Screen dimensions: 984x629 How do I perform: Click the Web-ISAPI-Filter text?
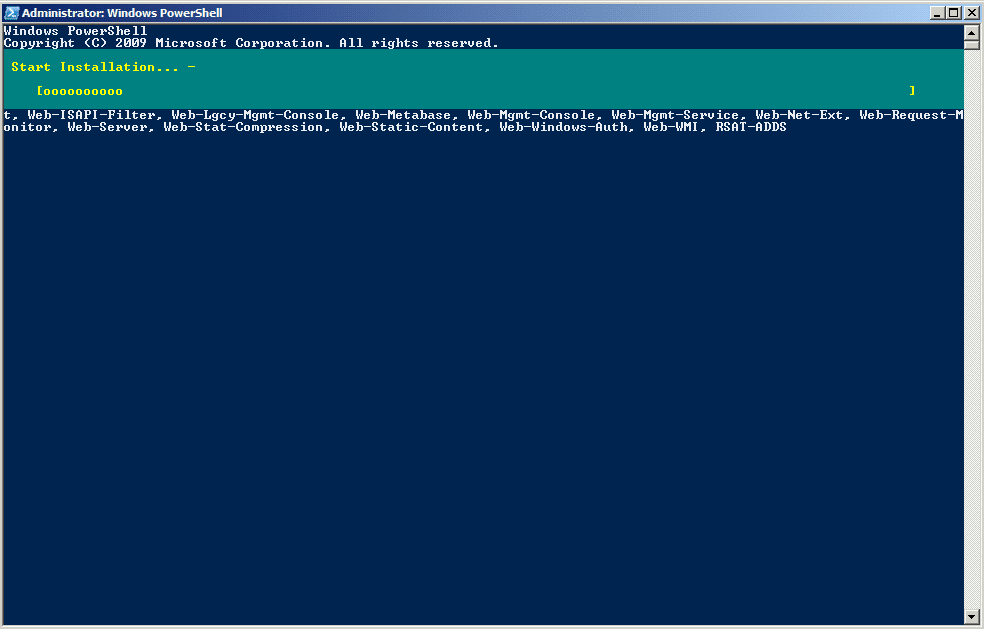coord(92,115)
